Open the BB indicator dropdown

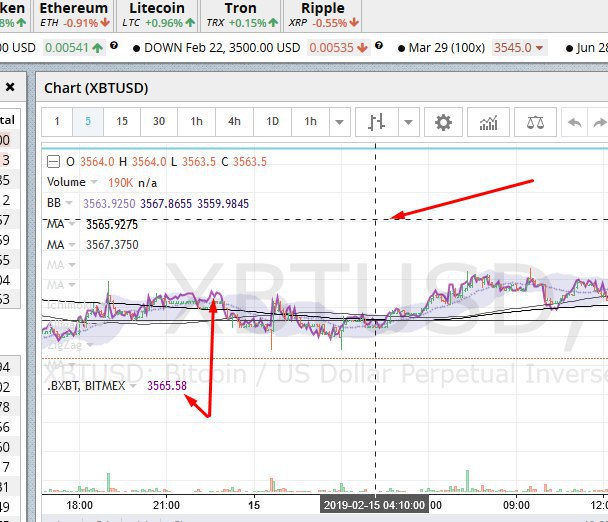(69, 203)
